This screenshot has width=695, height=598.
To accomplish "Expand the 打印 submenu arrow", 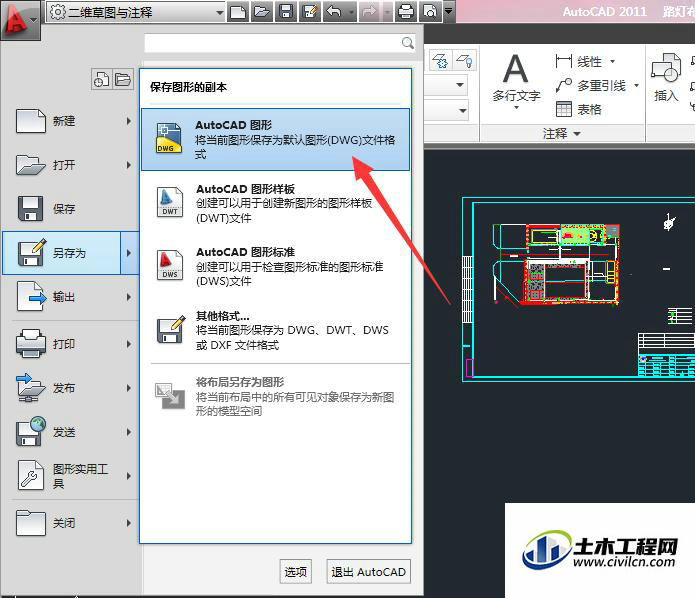I will click(129, 344).
